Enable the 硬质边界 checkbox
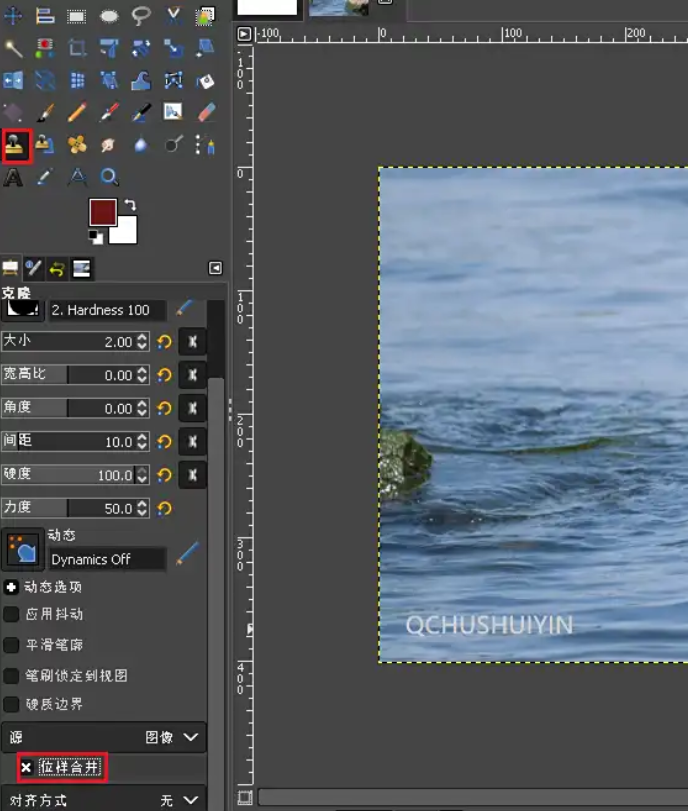Image resolution: width=688 pixels, height=811 pixels. pos(12,704)
